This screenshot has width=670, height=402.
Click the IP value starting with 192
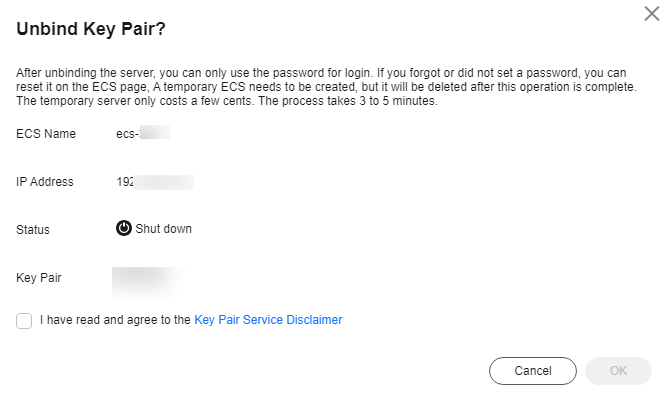(x=155, y=182)
